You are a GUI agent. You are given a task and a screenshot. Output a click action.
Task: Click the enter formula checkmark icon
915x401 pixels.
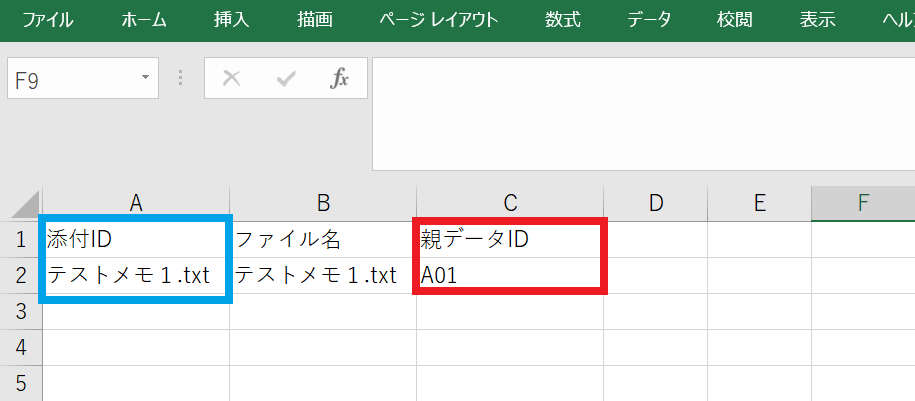(286, 79)
